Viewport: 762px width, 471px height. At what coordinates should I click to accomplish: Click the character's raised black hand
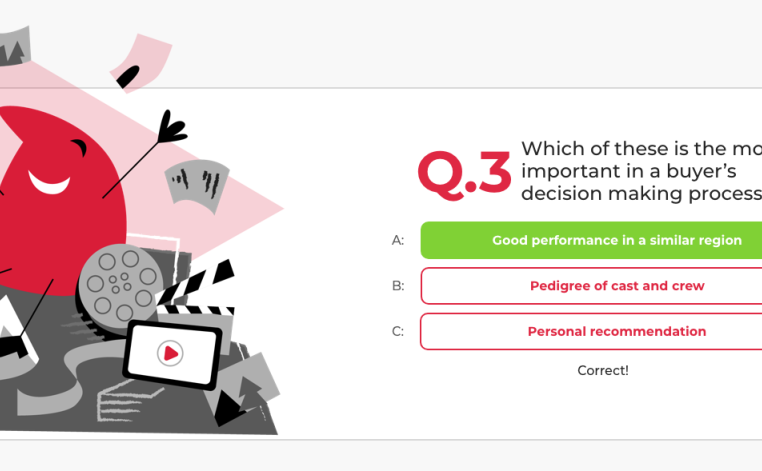point(171,126)
